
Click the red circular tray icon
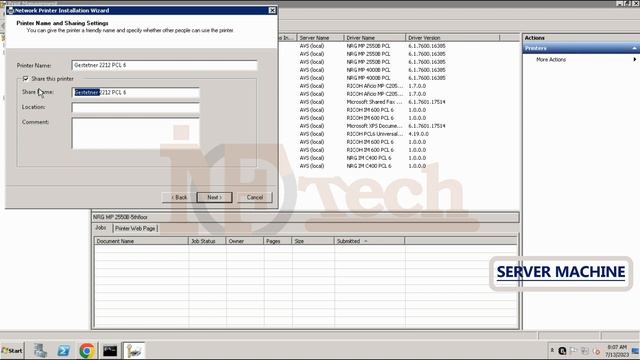(596, 351)
